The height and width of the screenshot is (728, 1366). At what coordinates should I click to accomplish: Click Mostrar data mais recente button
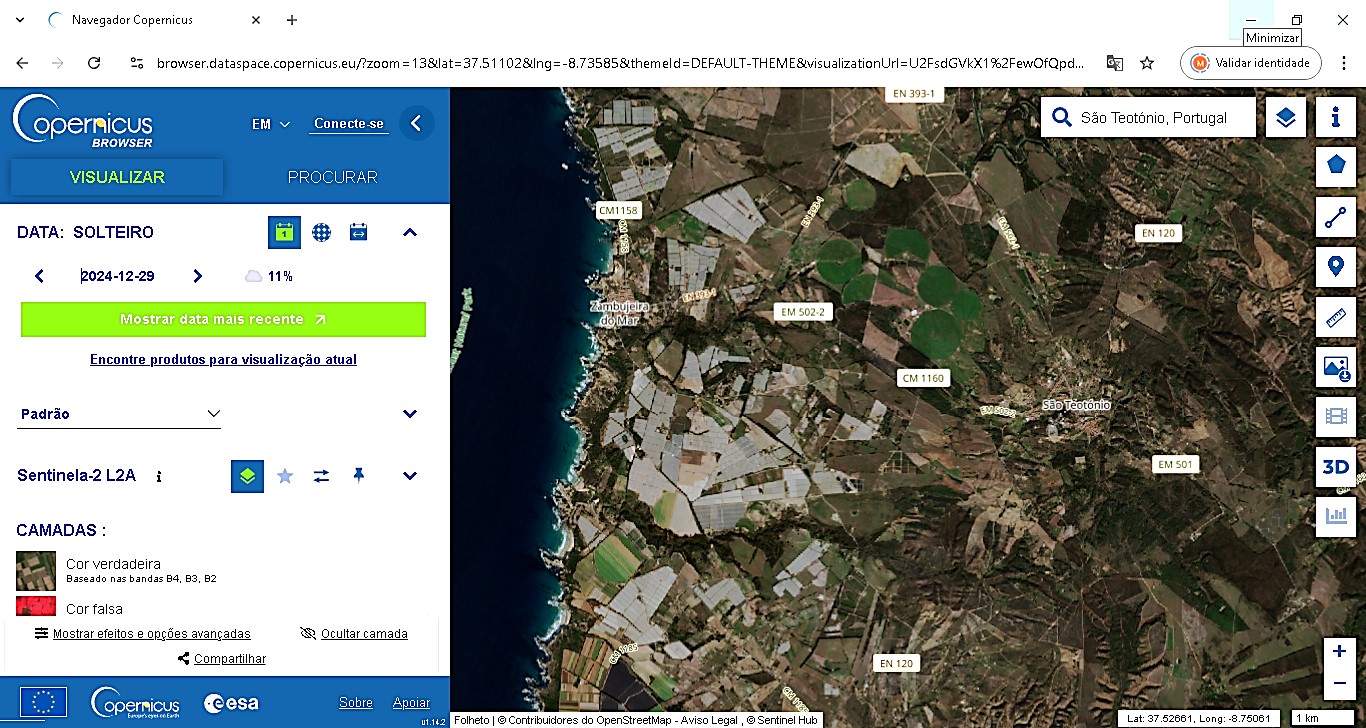click(223, 319)
